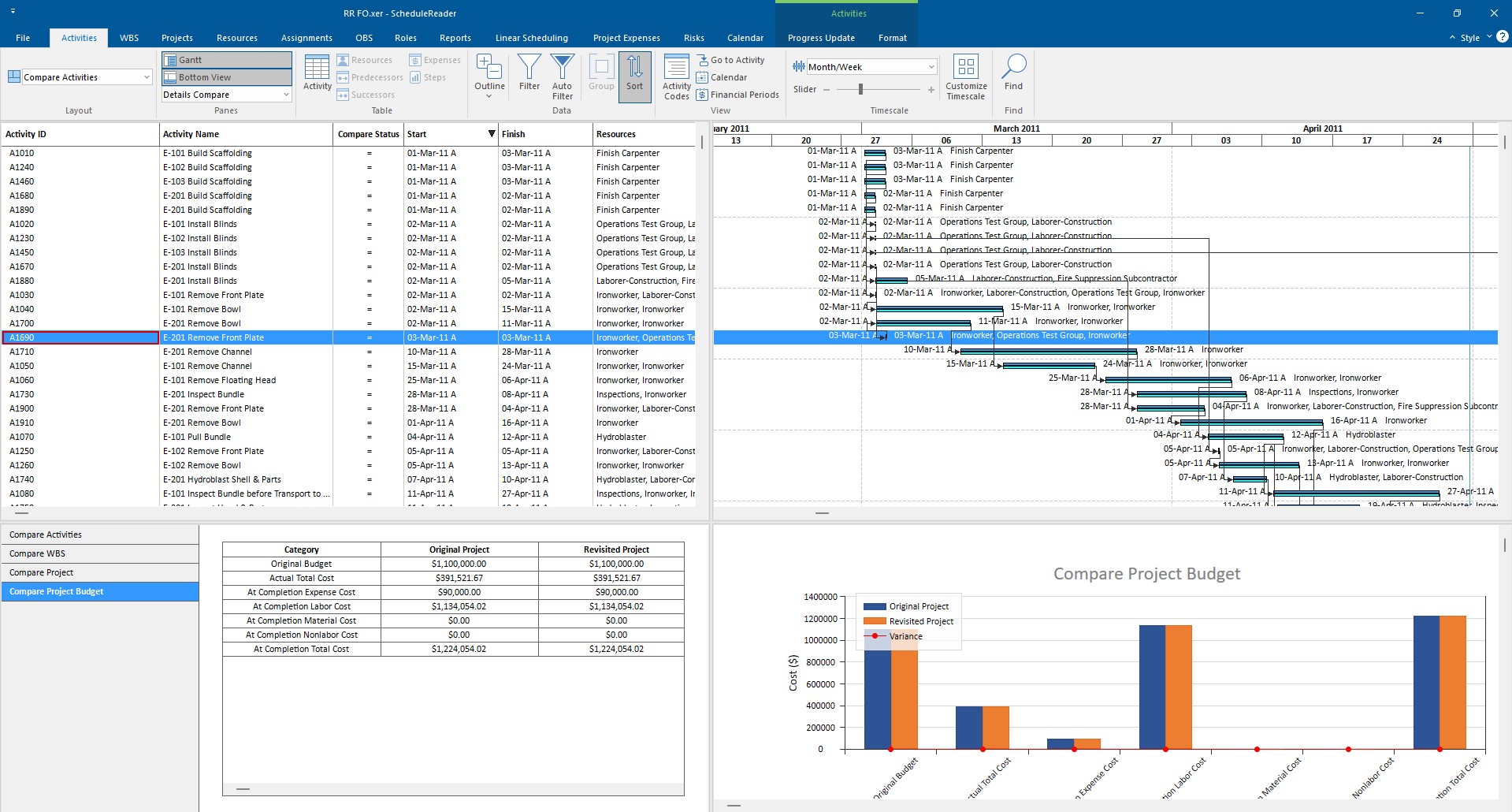Decrease slider with minus icon

tap(827, 90)
